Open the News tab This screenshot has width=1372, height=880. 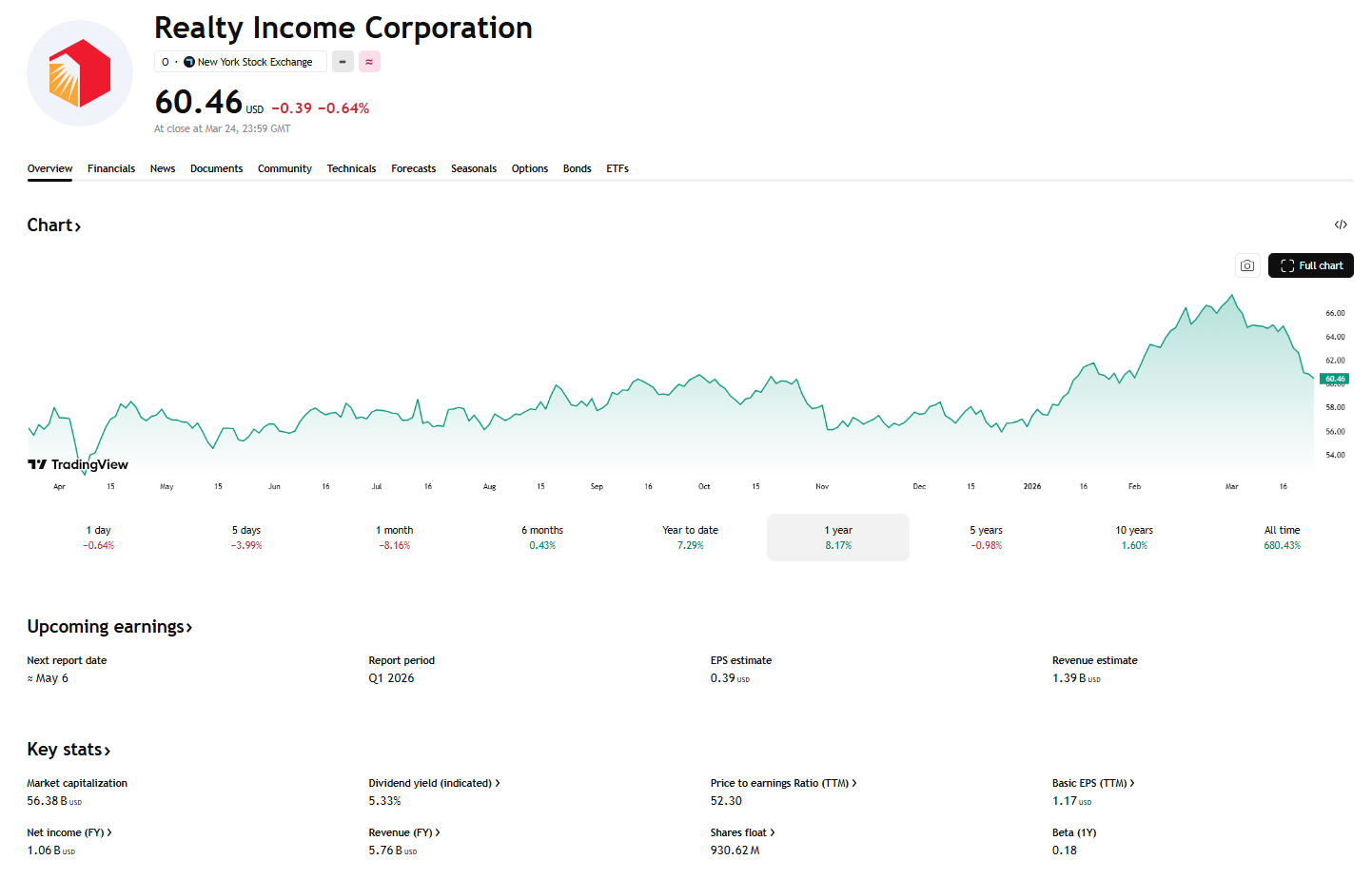[163, 168]
